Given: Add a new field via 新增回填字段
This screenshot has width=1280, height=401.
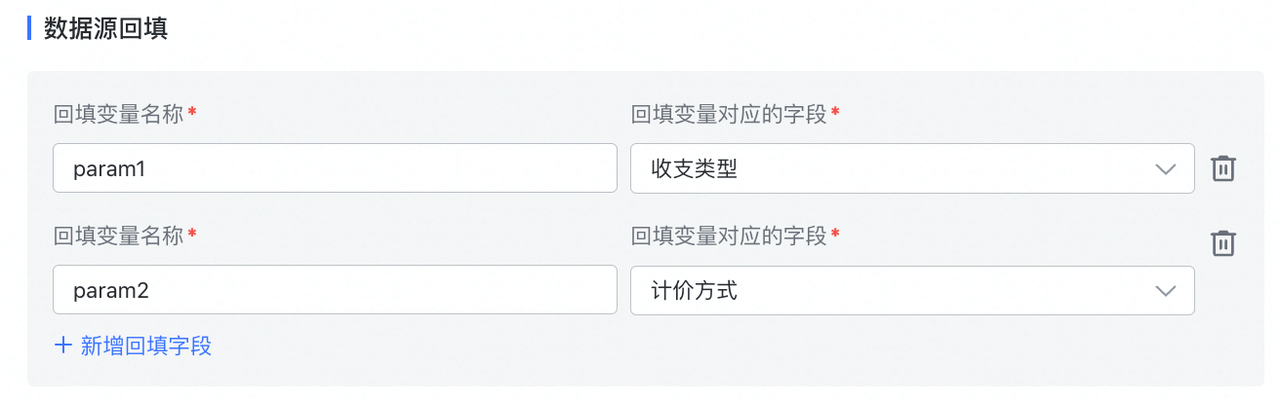Looking at the screenshot, I should [x=145, y=346].
